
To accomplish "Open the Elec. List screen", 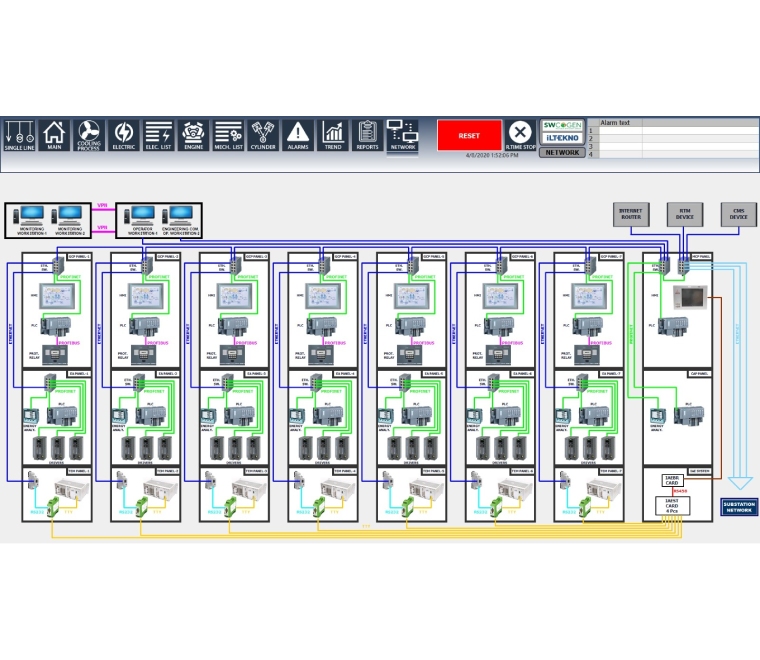I will coord(159,135).
